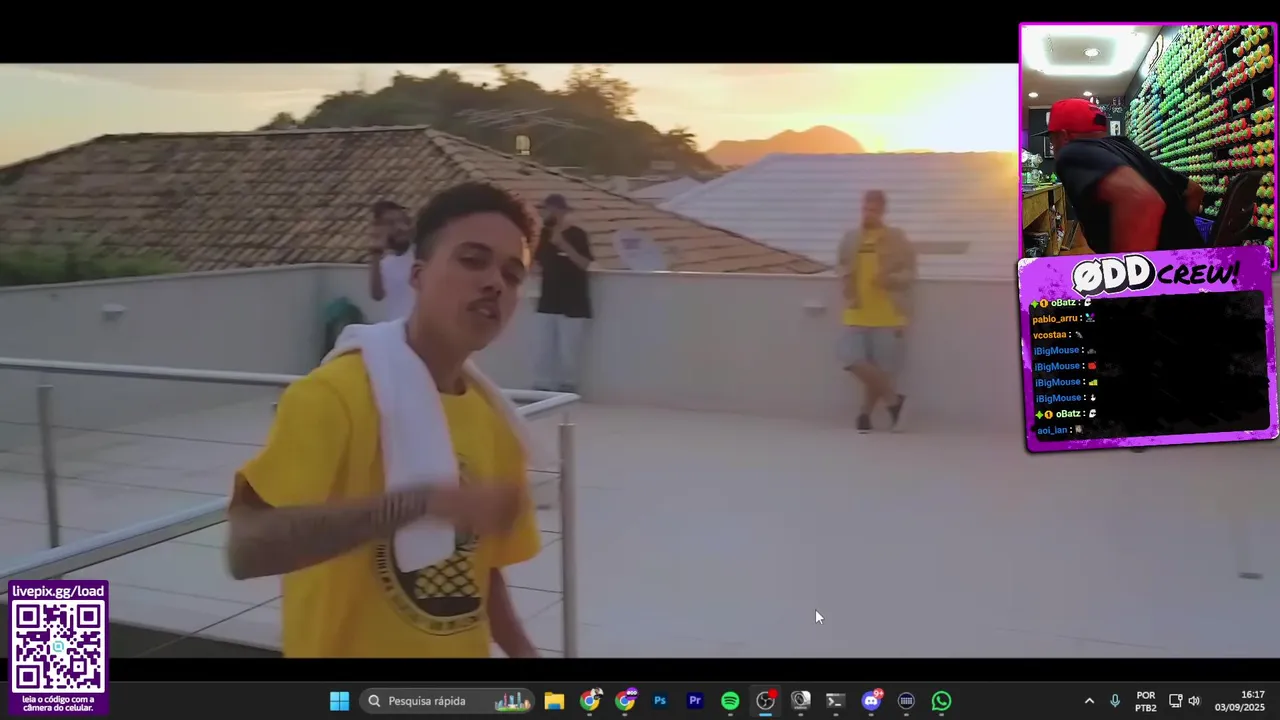
Task: Click pablo_arru in the chat overlay
Action: pos(1055,318)
